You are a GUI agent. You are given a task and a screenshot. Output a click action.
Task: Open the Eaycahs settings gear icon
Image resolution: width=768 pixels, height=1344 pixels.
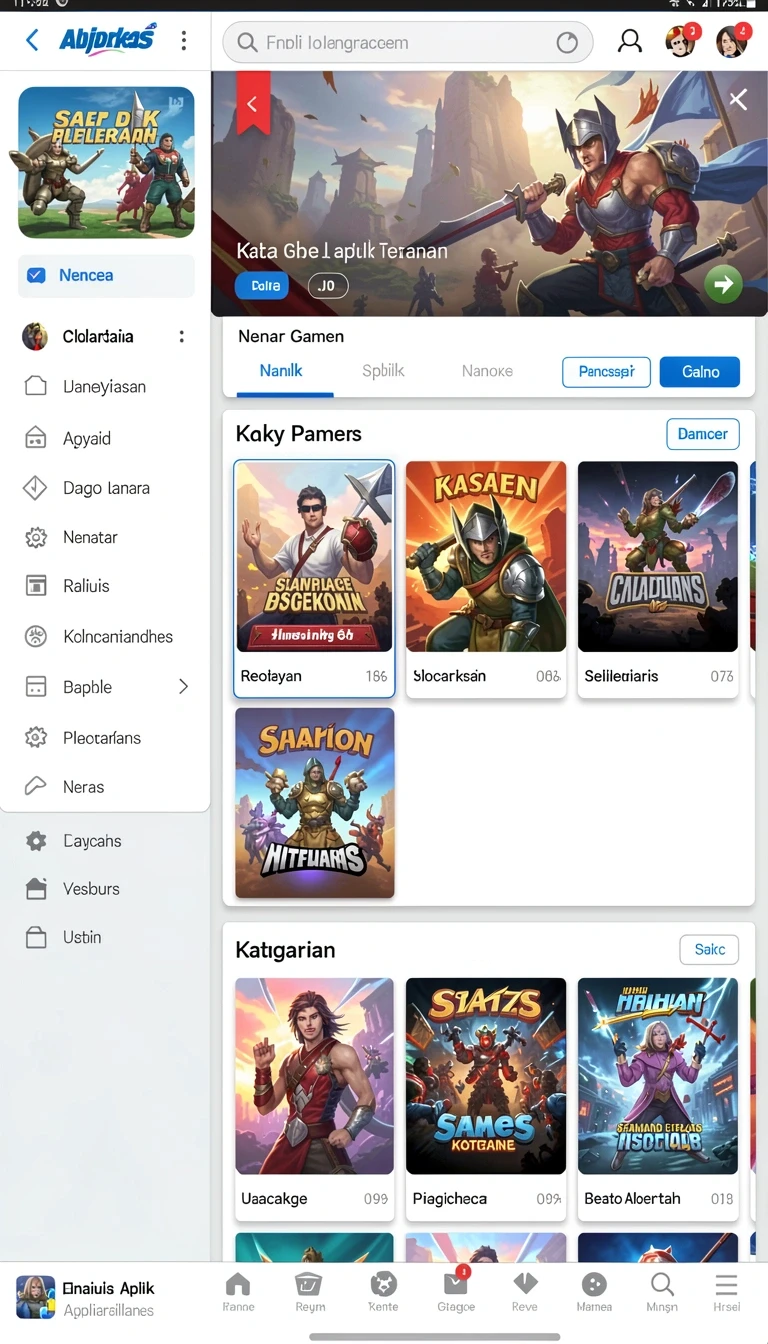pyautogui.click(x=36, y=841)
